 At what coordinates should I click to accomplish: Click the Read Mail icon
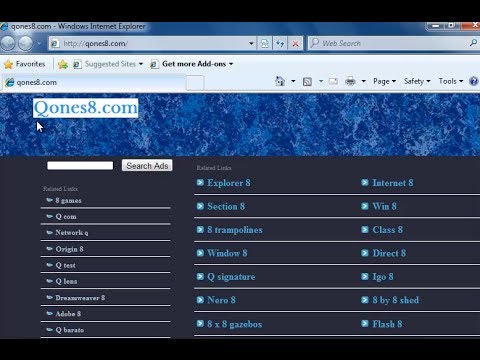click(x=333, y=81)
